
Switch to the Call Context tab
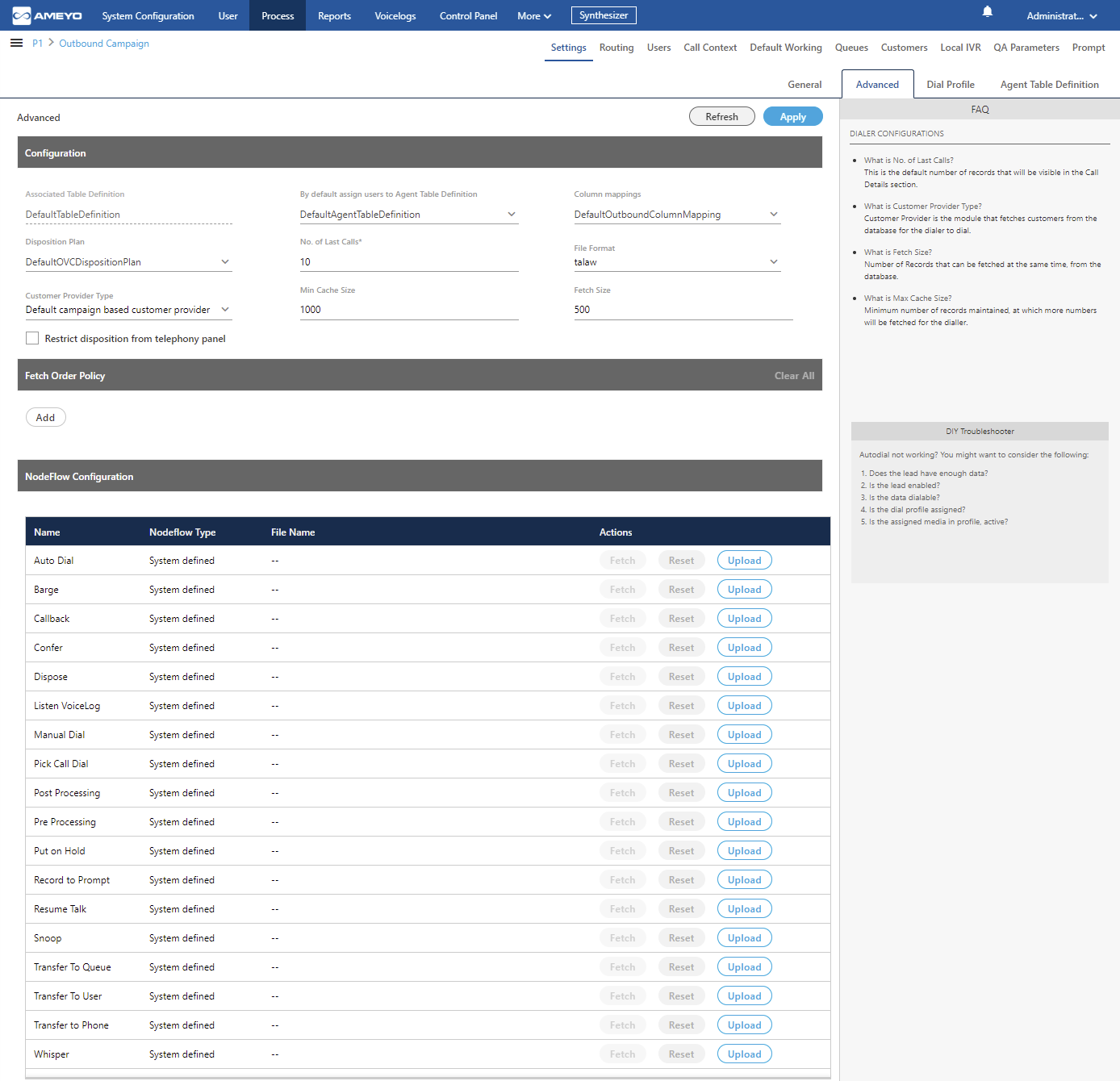(x=710, y=48)
